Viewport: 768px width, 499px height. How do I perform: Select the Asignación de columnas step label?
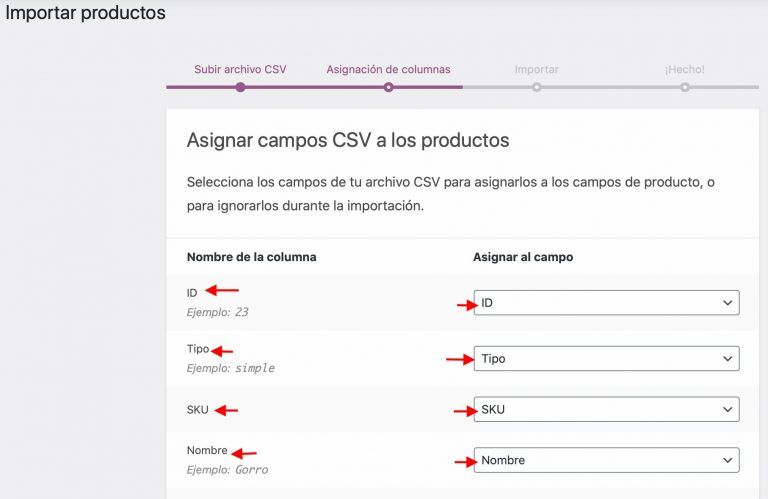(x=388, y=70)
